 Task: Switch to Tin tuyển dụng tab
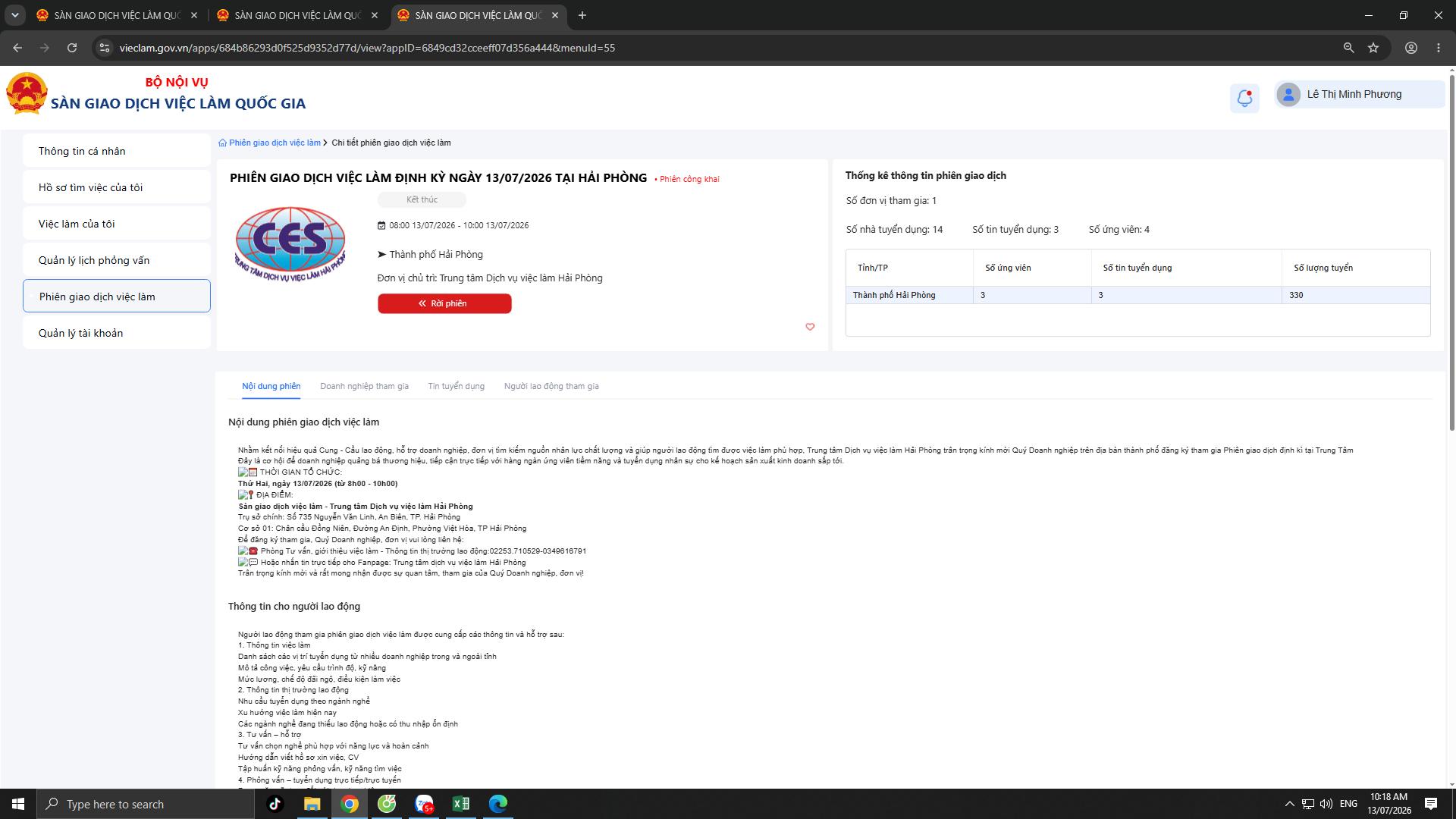pos(456,386)
